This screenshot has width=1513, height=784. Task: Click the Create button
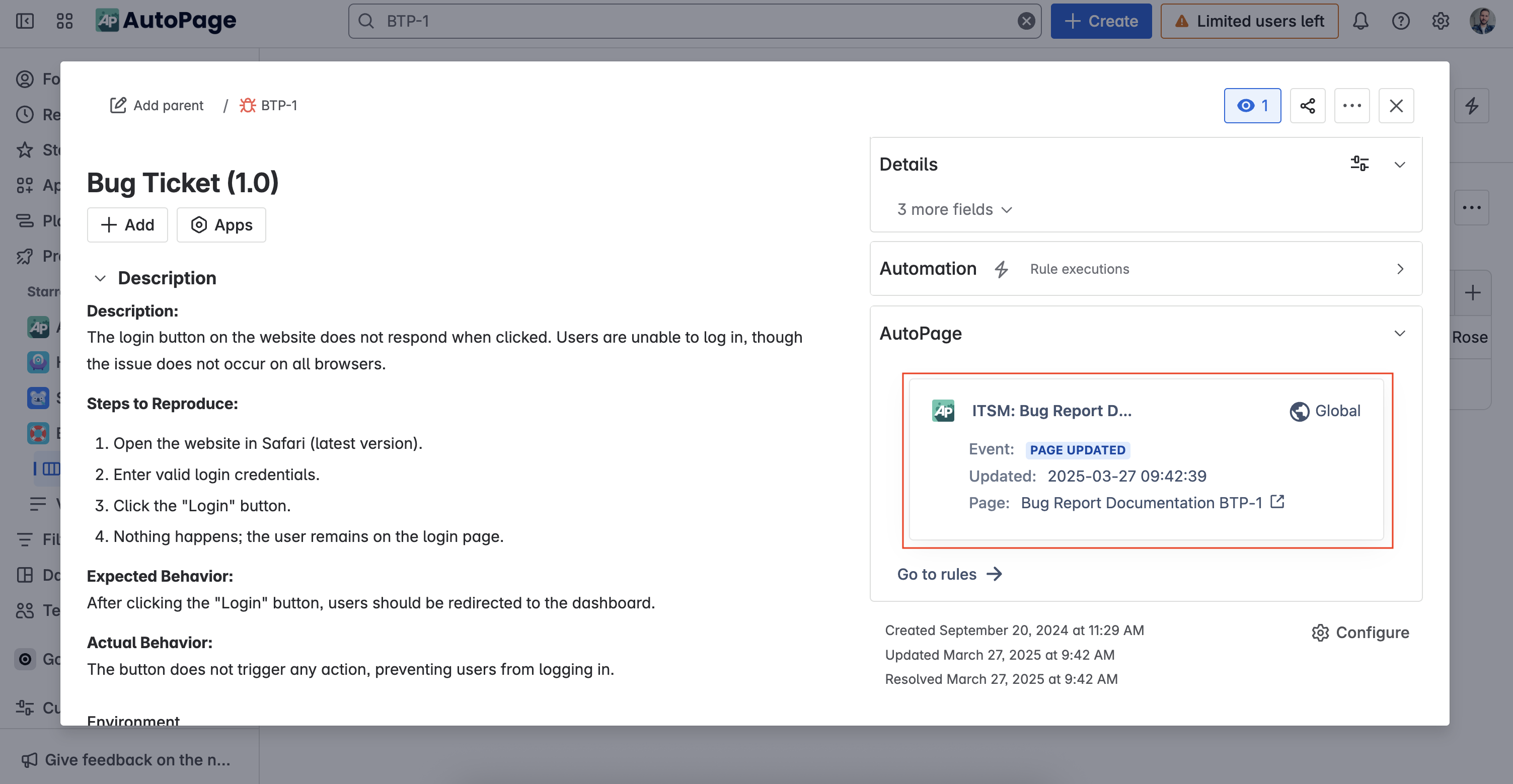[1100, 21]
